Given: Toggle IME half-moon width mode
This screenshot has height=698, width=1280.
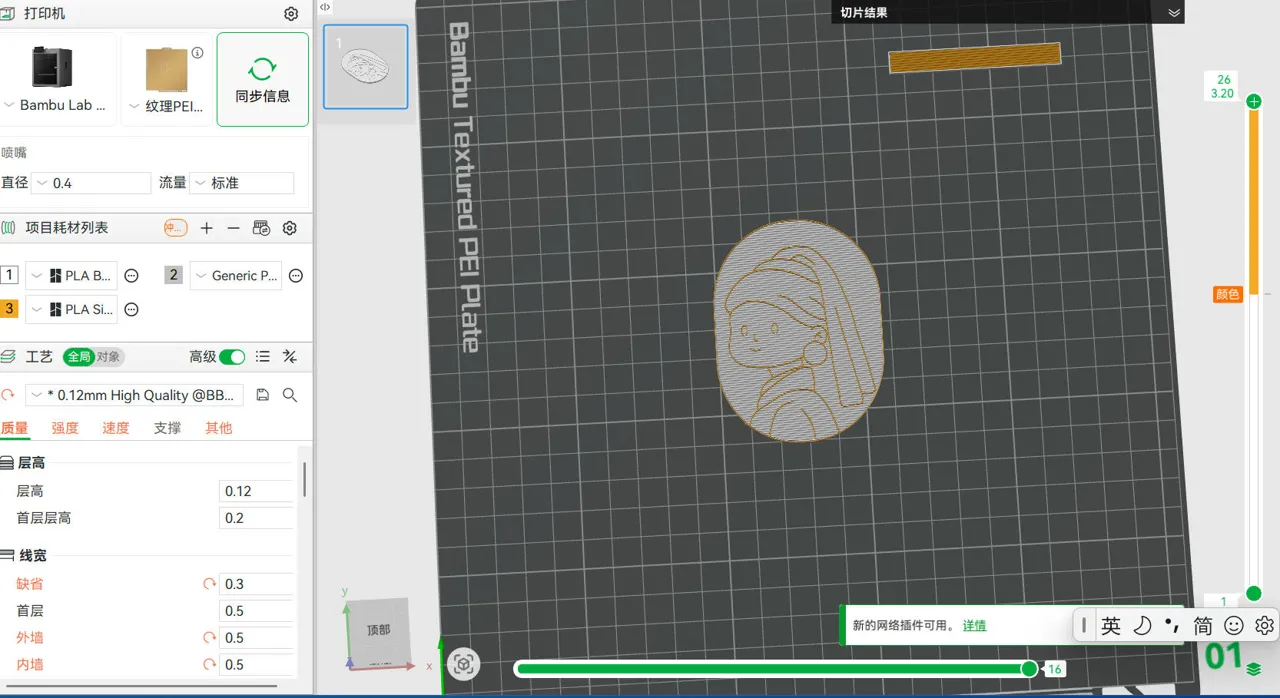Looking at the screenshot, I should pos(1142,626).
